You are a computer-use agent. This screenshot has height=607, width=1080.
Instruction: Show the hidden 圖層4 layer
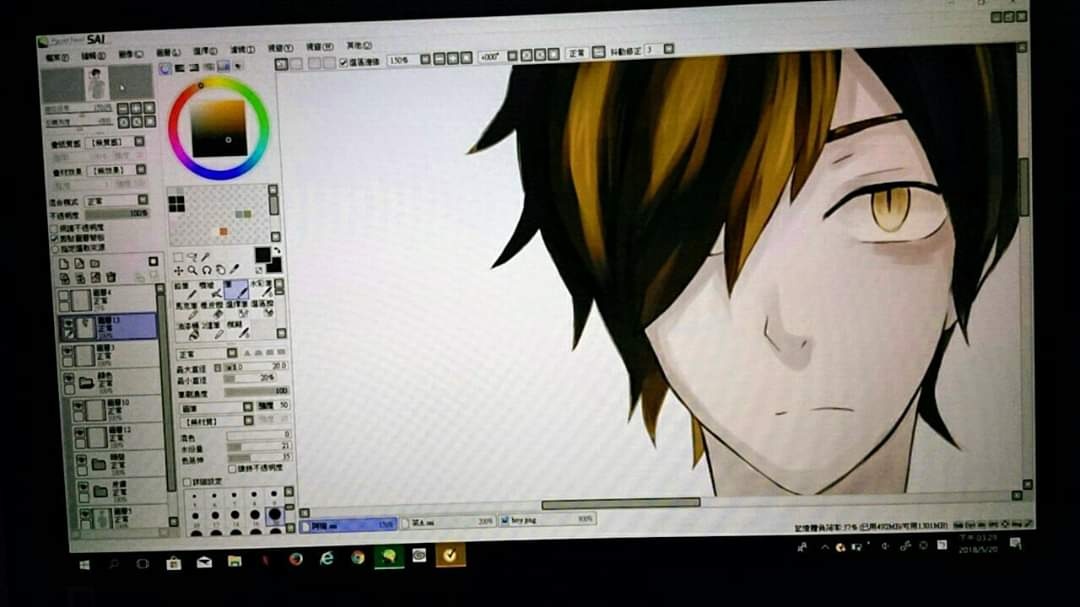point(64,296)
